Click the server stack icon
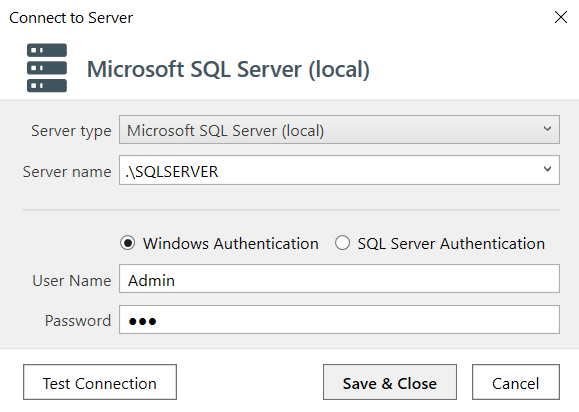 [x=47, y=68]
